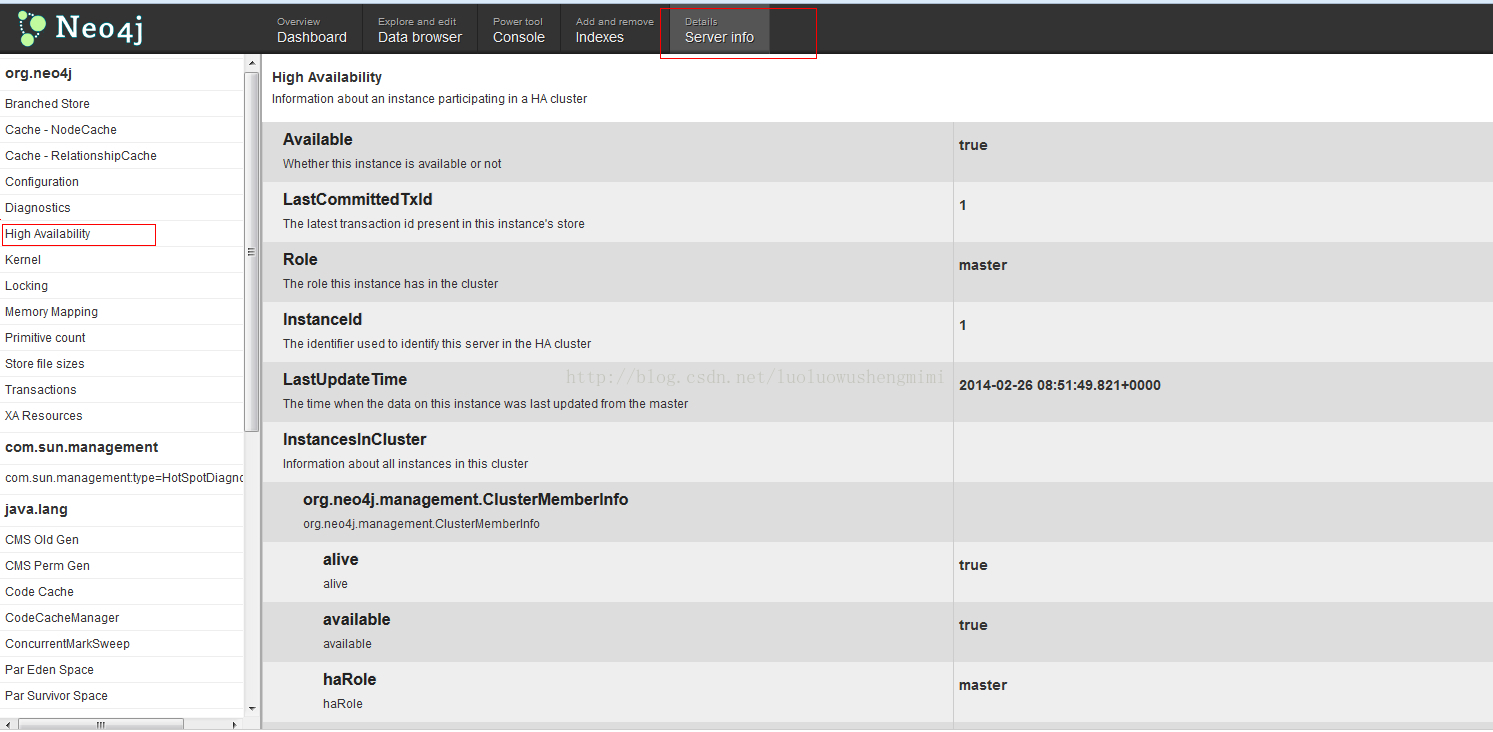This screenshot has width=1493, height=732.
Task: Open Primitive count in sidebar
Action: 45,338
